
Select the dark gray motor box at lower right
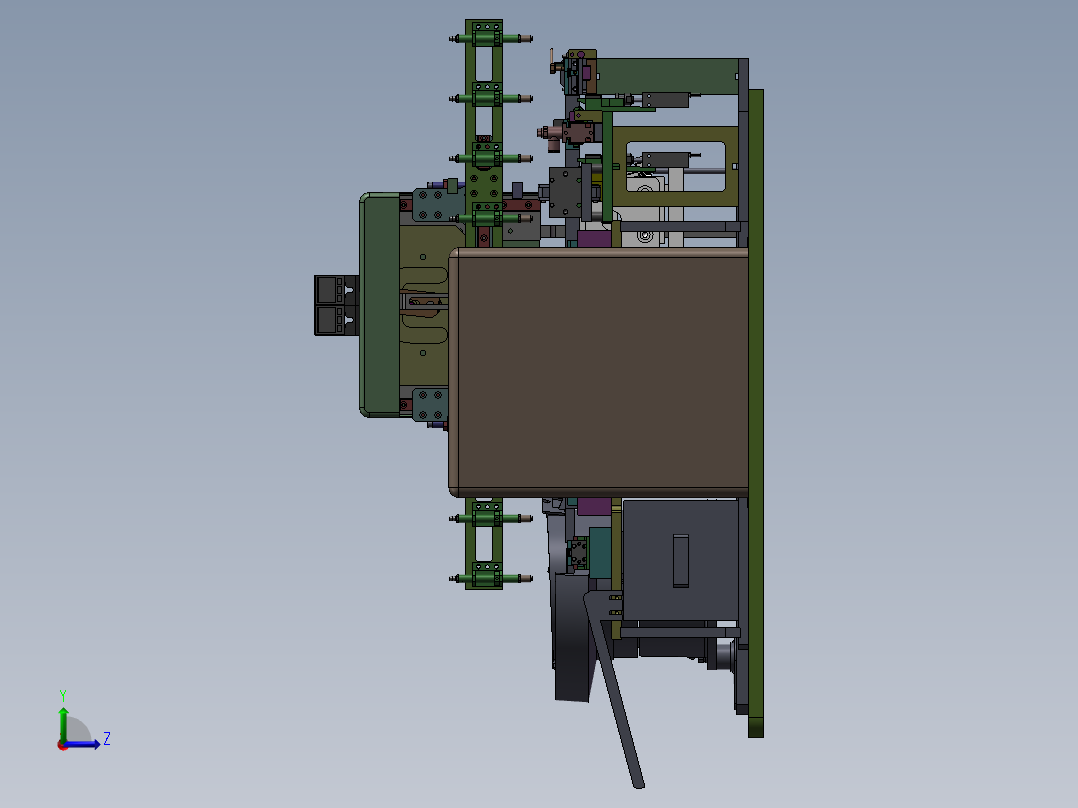[680, 560]
